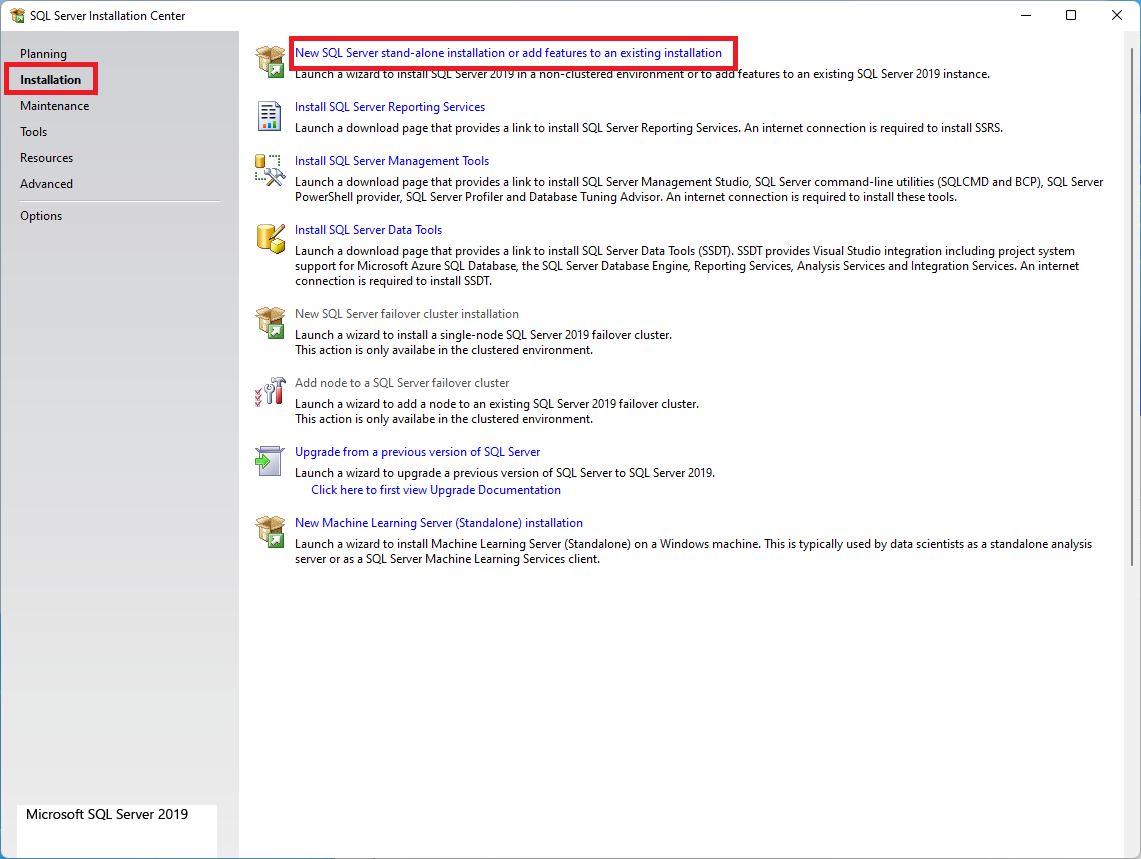Click the vertical scrollbar on the right
This screenshot has width=1141, height=859.
1132,306
